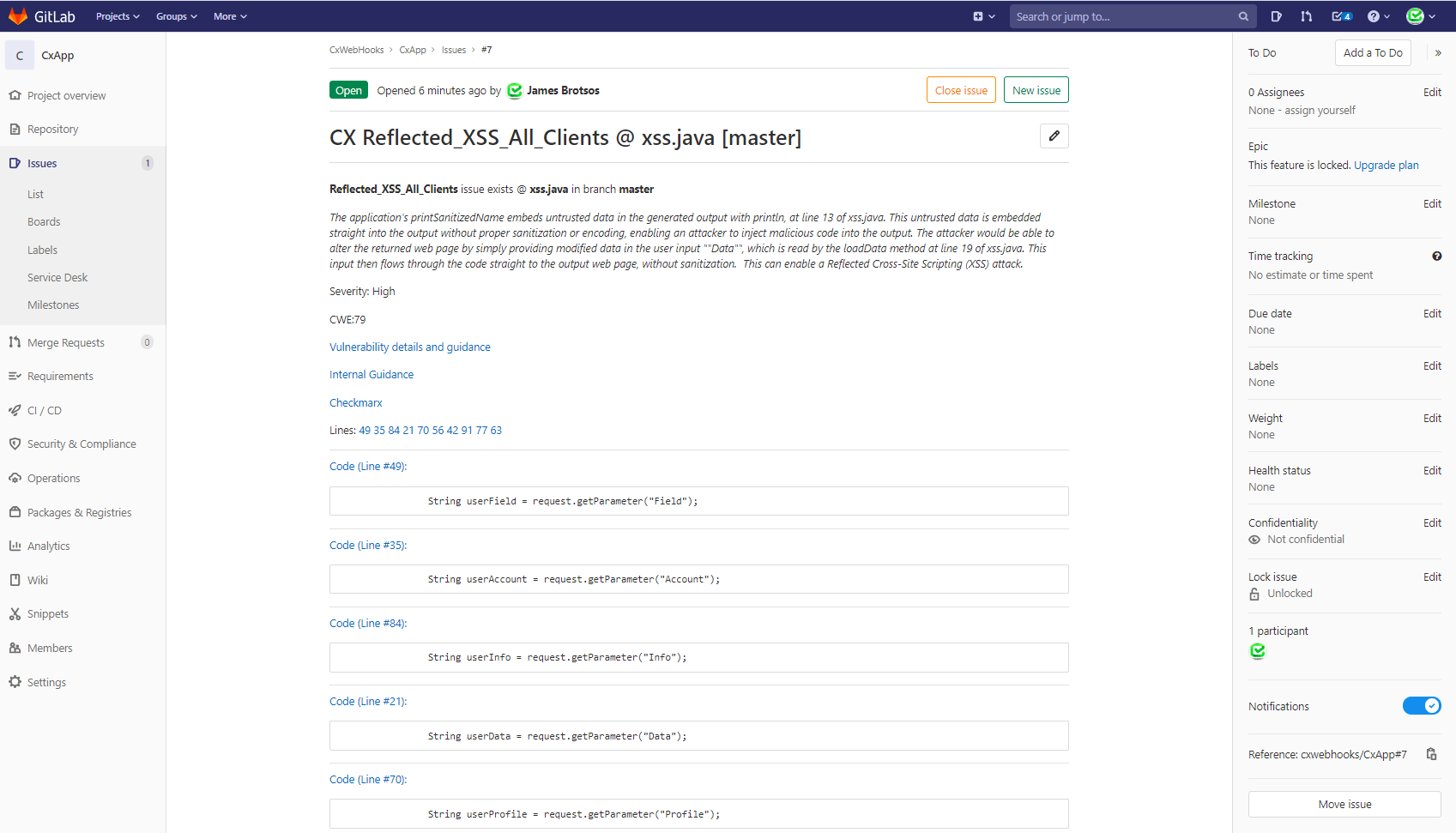The height and width of the screenshot is (833, 1456).
Task: Click the Issues documentation icon in the header
Action: (x=1276, y=15)
